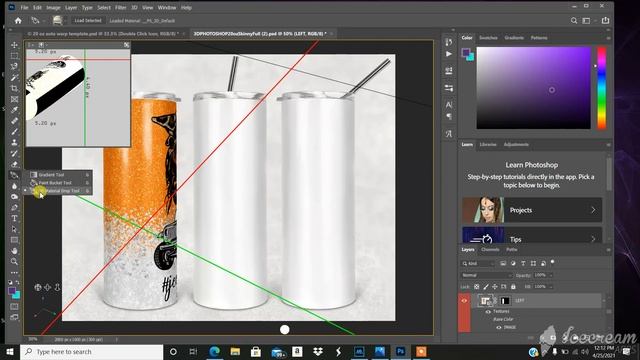Screen dimensions: 640x360
Task: Select the Magic Wand tool
Action: tap(14, 77)
